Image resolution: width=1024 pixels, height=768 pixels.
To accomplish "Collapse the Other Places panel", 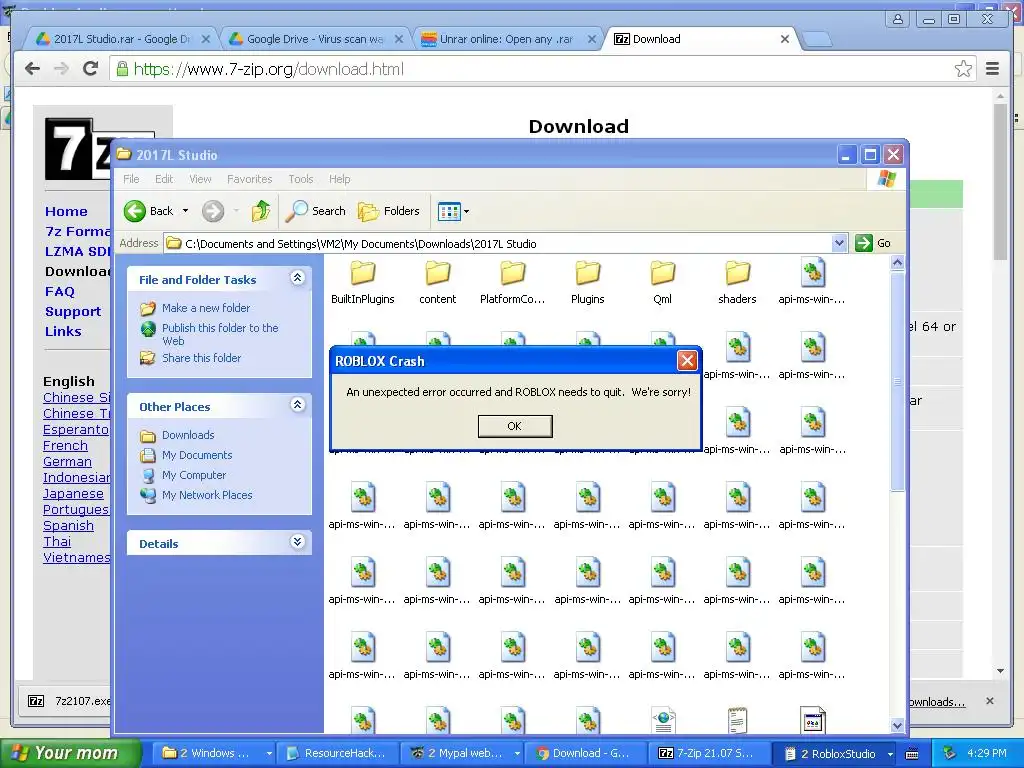I will [x=297, y=405].
